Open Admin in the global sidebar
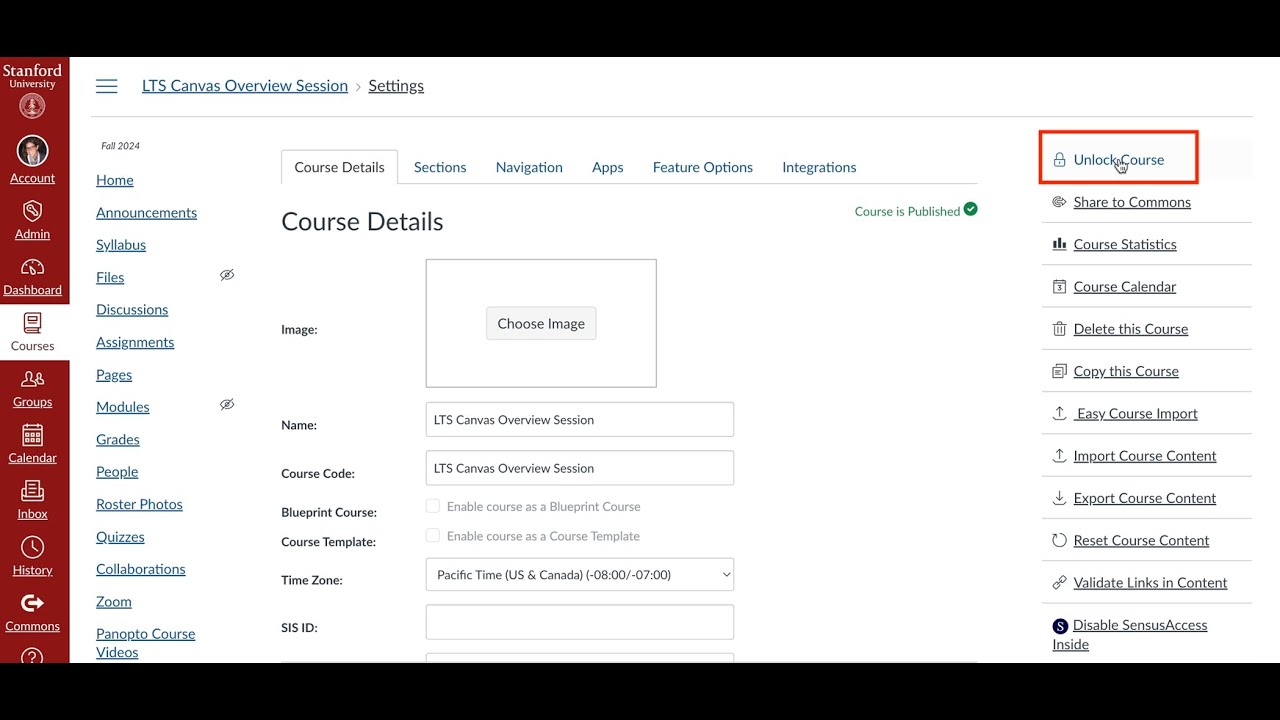1280x720 pixels. point(32,219)
